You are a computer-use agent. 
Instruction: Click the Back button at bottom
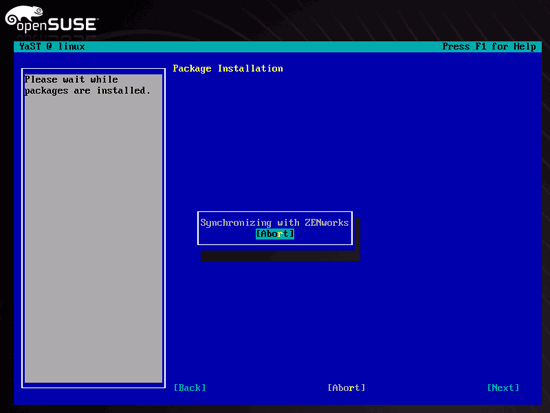(x=190, y=388)
